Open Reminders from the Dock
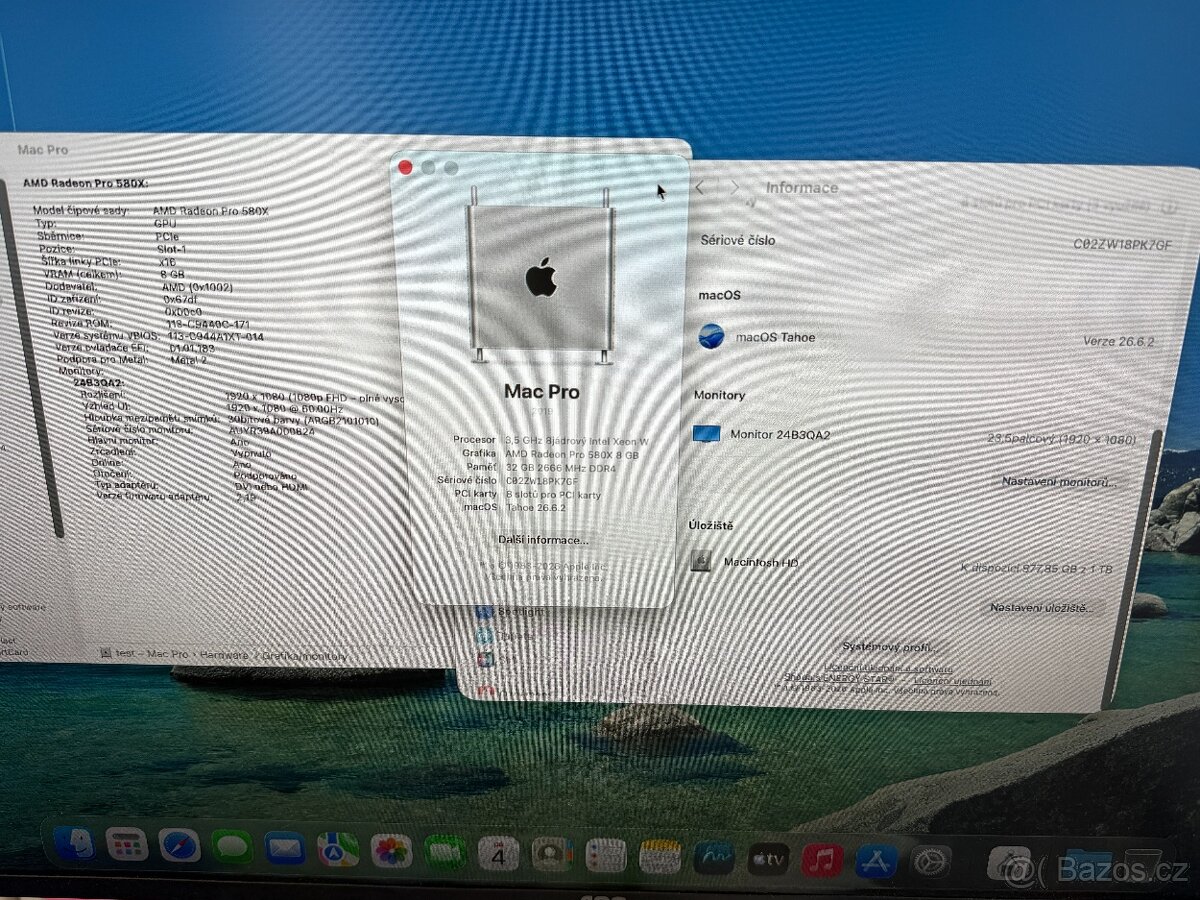The image size is (1200, 900). pyautogui.click(x=606, y=855)
